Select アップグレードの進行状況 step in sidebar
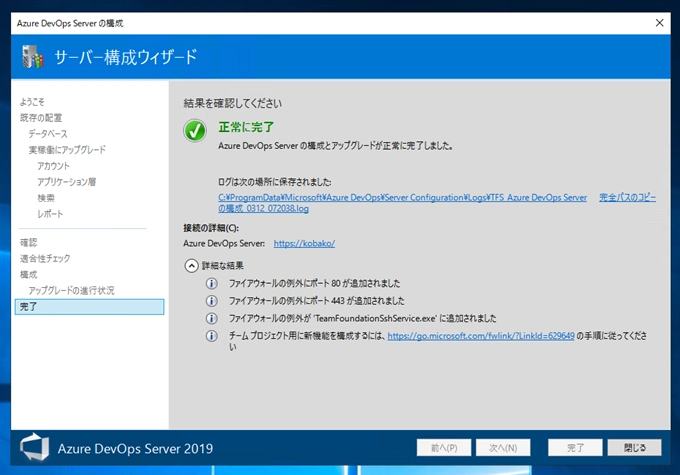680x475 pixels. click(71, 291)
